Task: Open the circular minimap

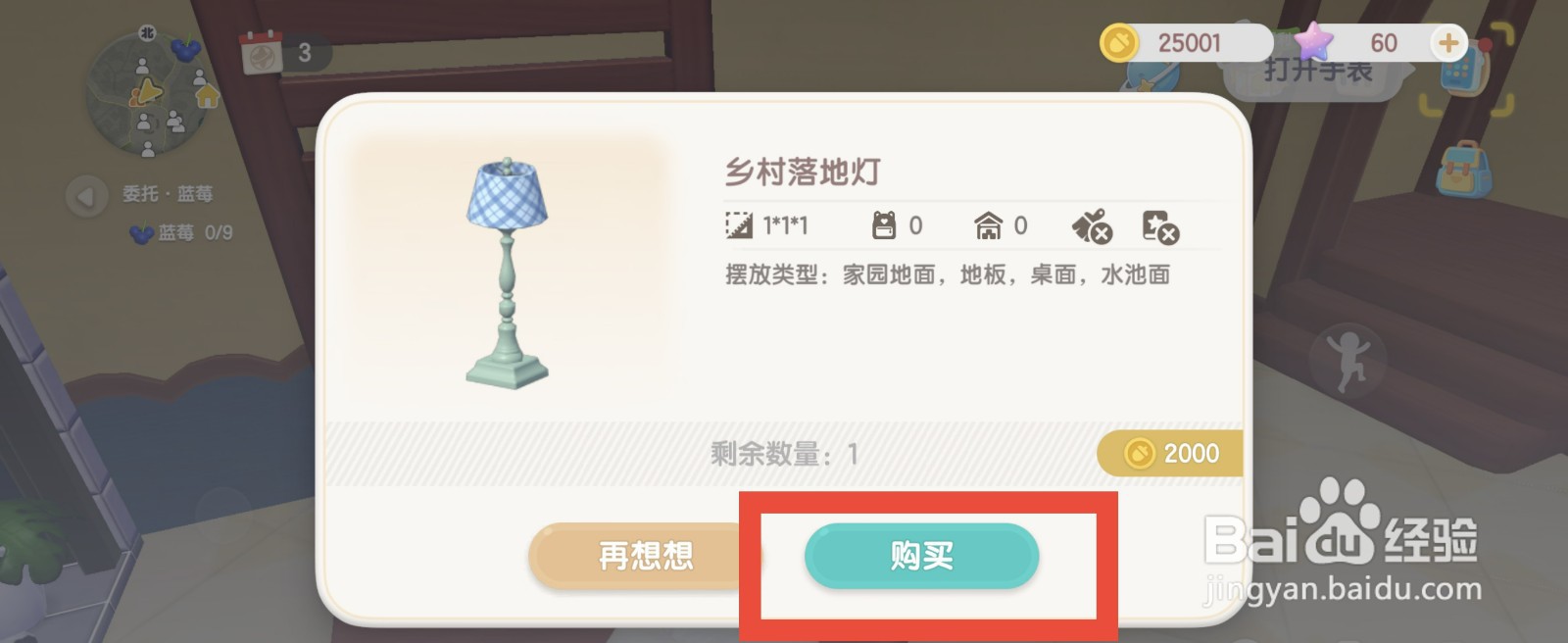Action: click(x=147, y=93)
